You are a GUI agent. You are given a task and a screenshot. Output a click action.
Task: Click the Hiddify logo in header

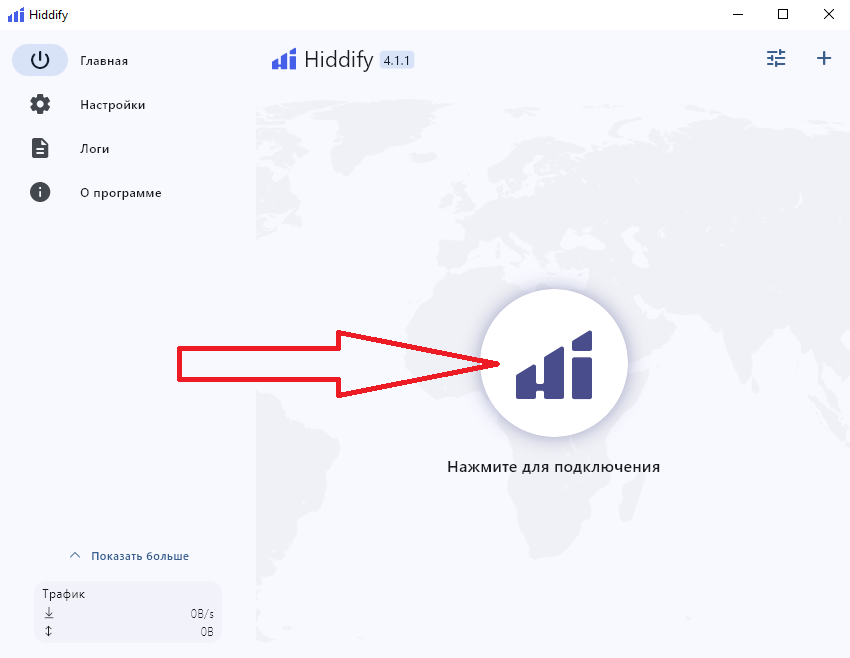[x=284, y=59]
